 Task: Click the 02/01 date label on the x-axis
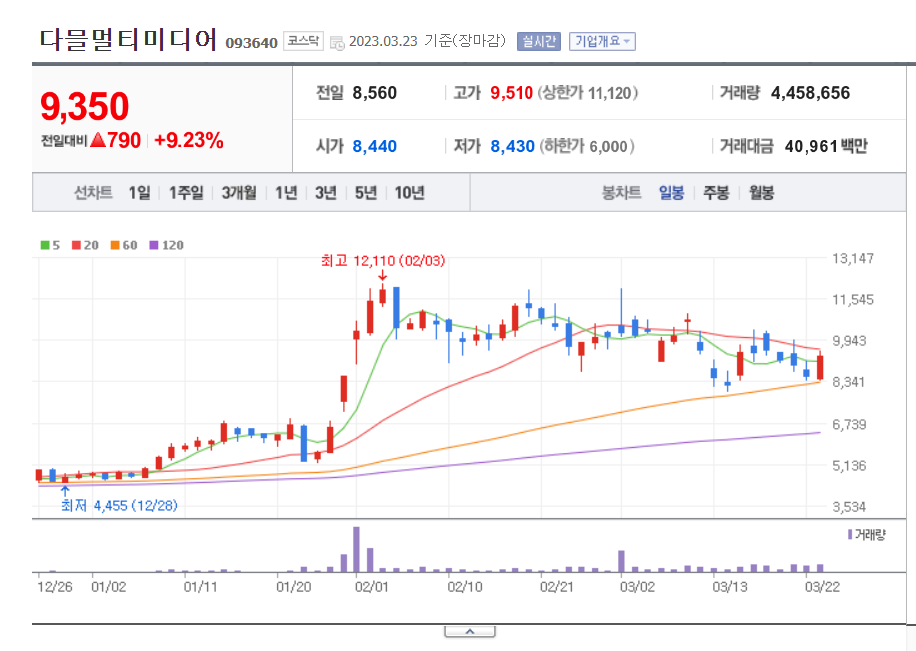(372, 587)
